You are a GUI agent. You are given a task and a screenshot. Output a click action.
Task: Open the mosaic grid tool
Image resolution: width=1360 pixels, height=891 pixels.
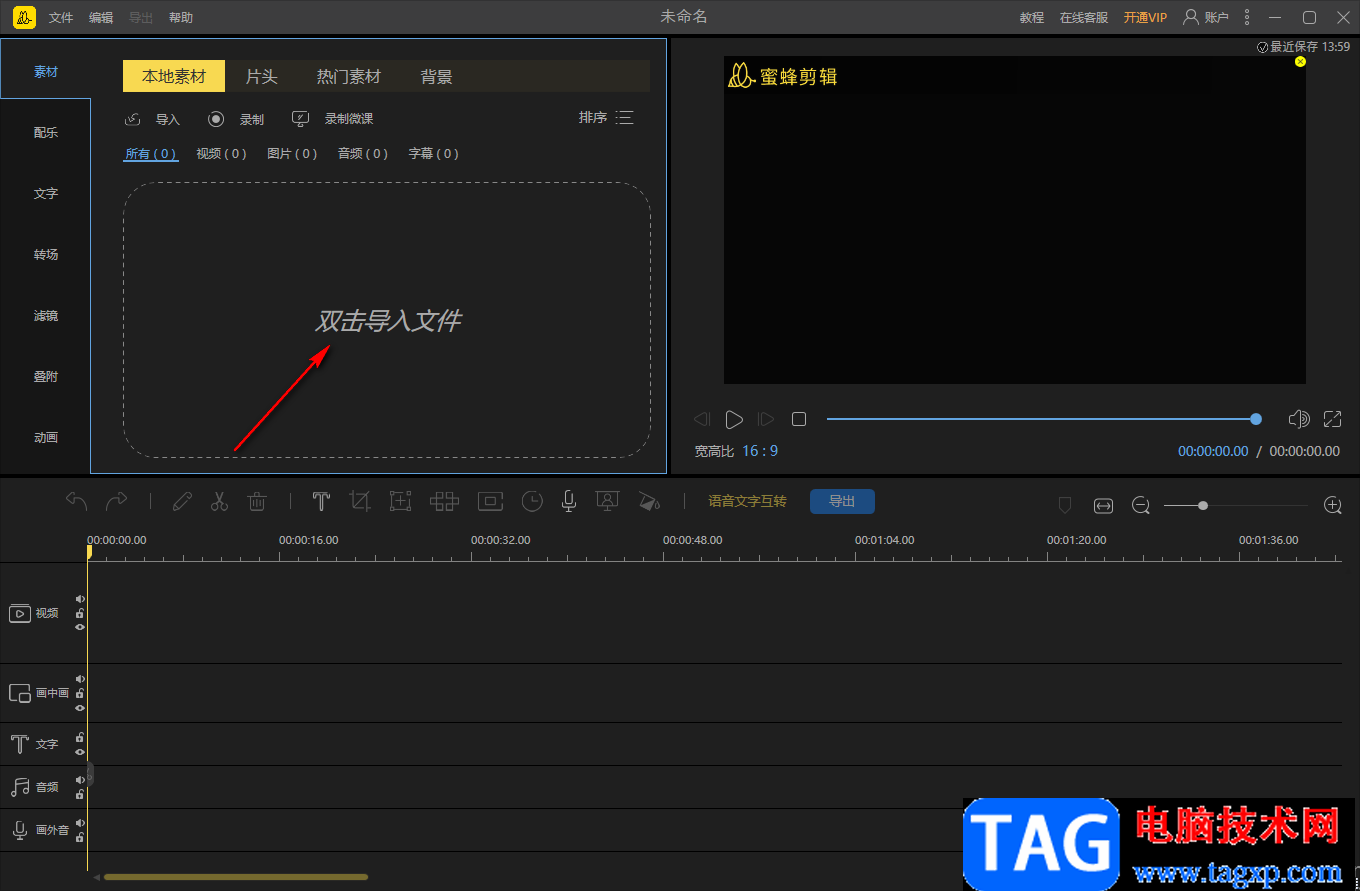[444, 501]
